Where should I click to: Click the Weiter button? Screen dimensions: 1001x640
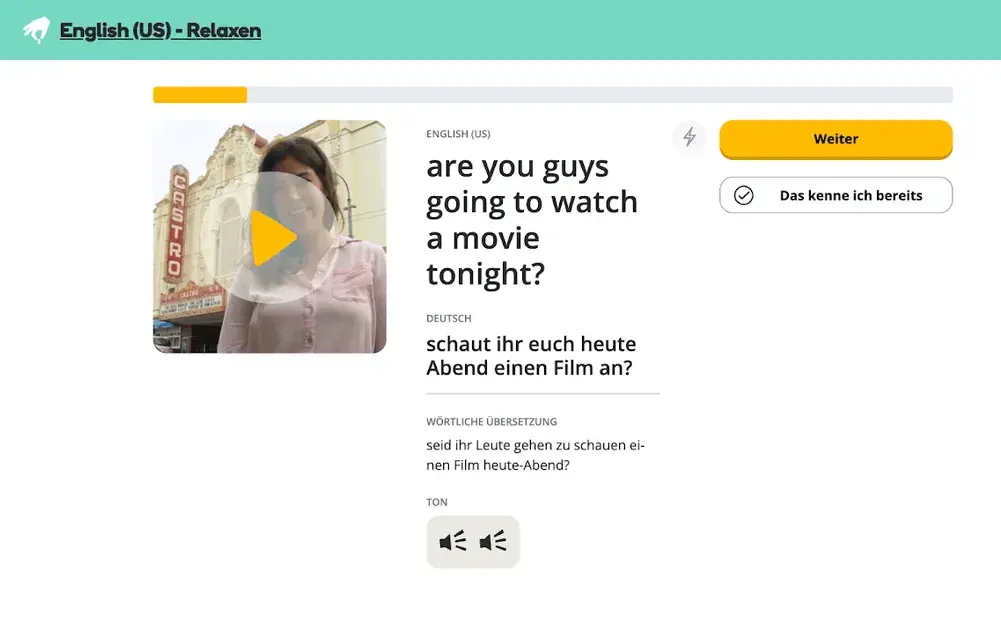[836, 139]
